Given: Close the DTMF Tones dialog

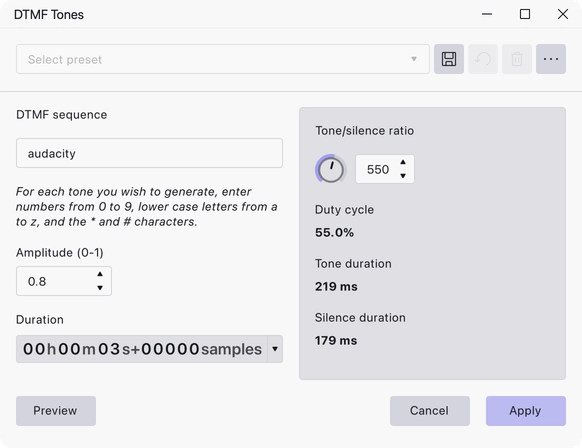Looking at the screenshot, I should 563,14.
